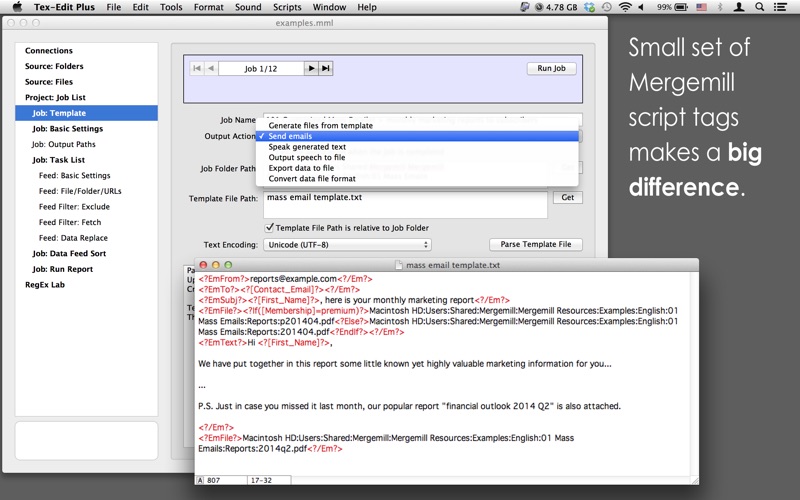Choose Speak generated text option

(x=417, y=147)
